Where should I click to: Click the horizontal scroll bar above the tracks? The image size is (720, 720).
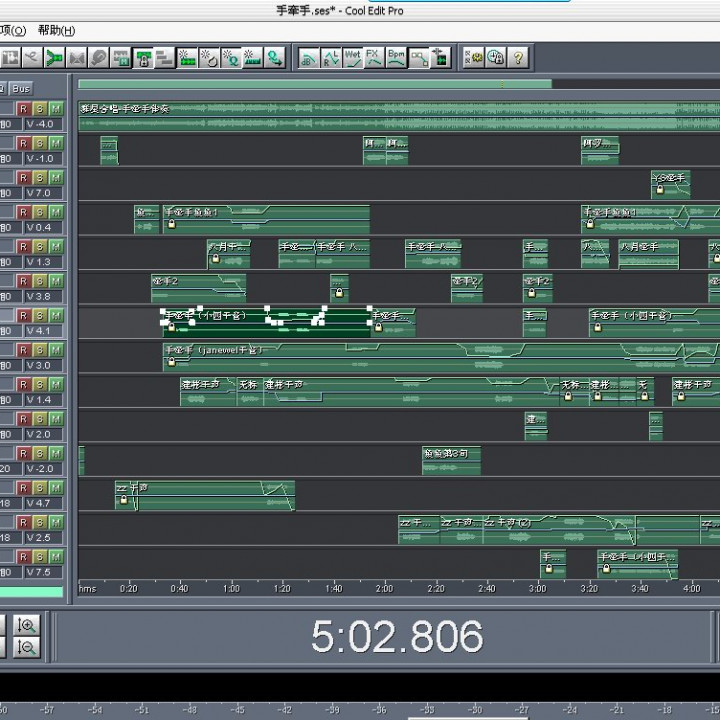point(314,84)
